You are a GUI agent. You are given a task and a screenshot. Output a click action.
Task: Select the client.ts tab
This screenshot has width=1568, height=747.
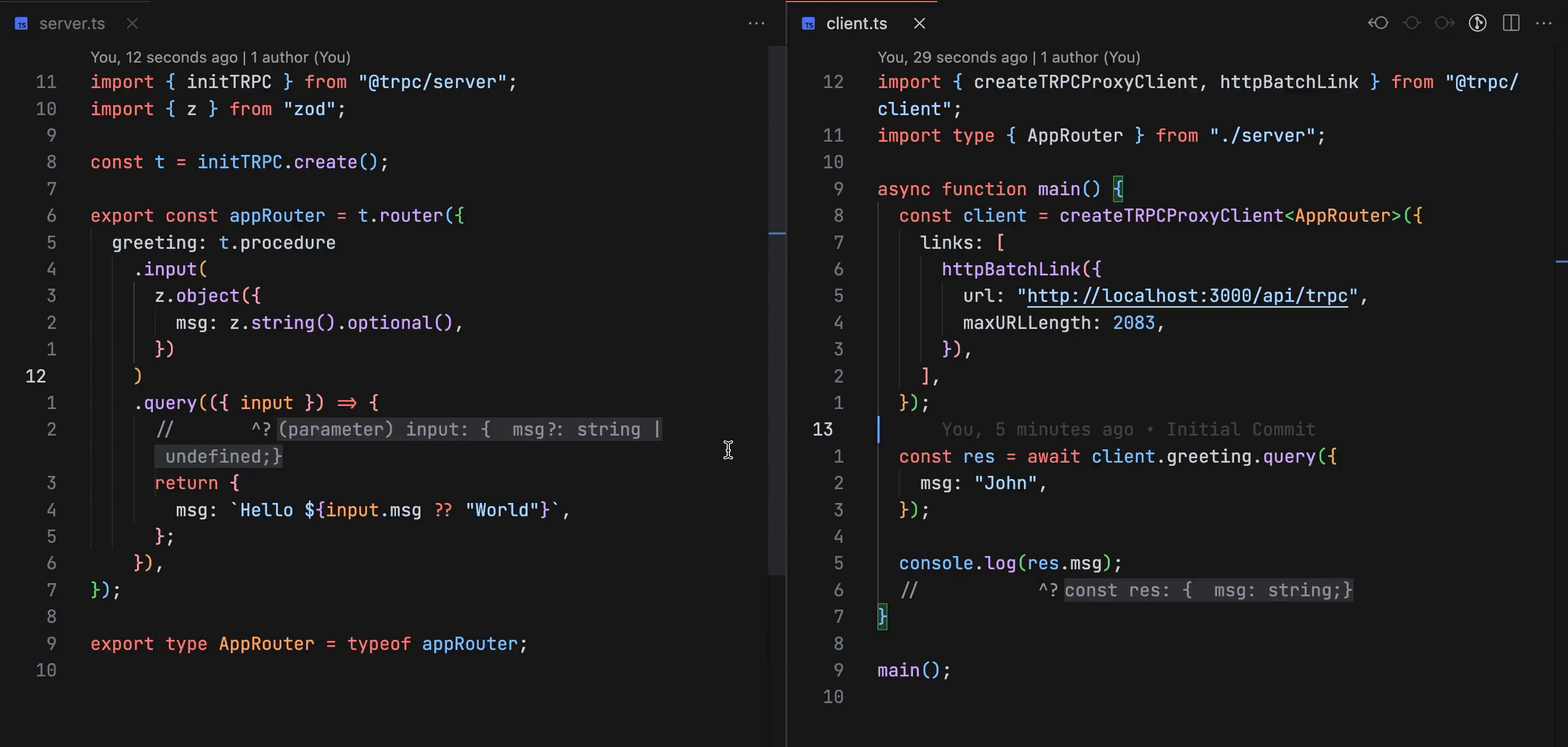tap(856, 24)
